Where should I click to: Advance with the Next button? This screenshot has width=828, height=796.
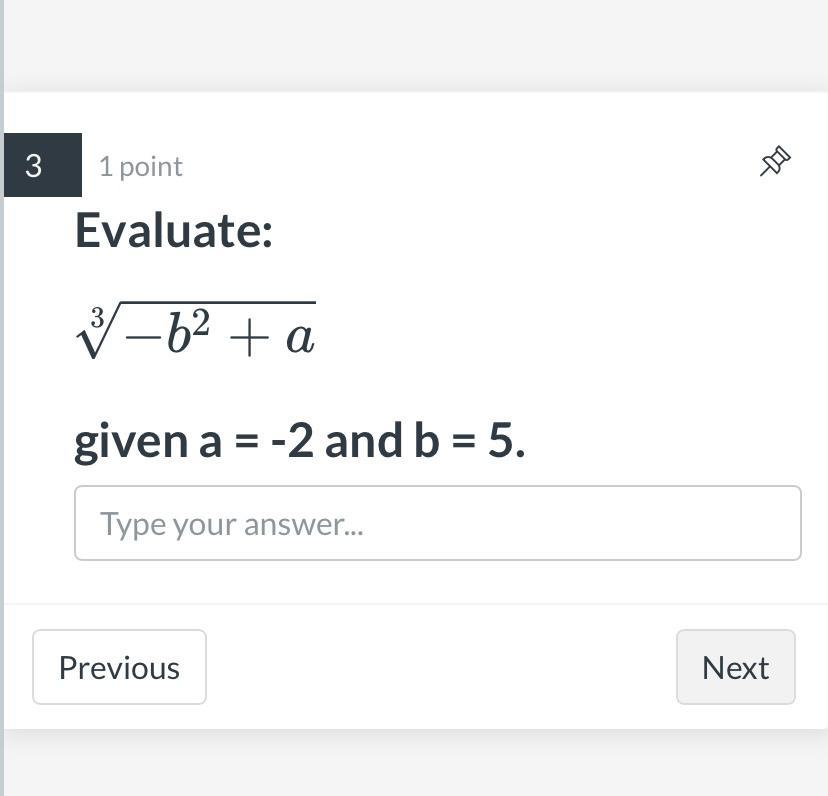pos(735,667)
